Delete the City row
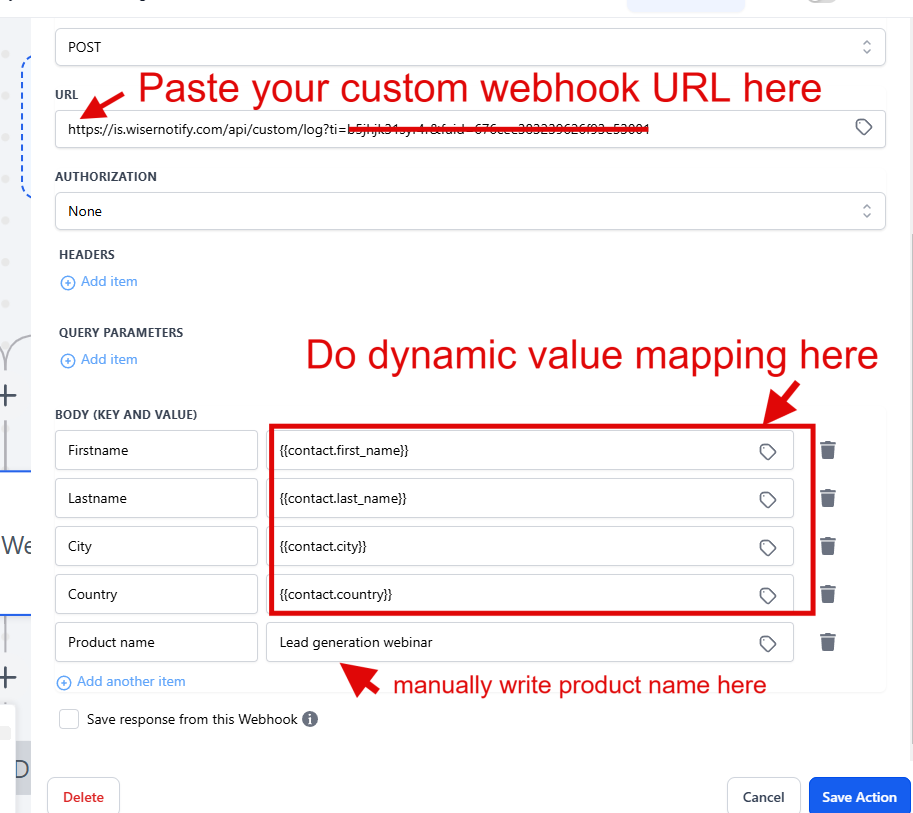The image size is (913, 813). 828,546
